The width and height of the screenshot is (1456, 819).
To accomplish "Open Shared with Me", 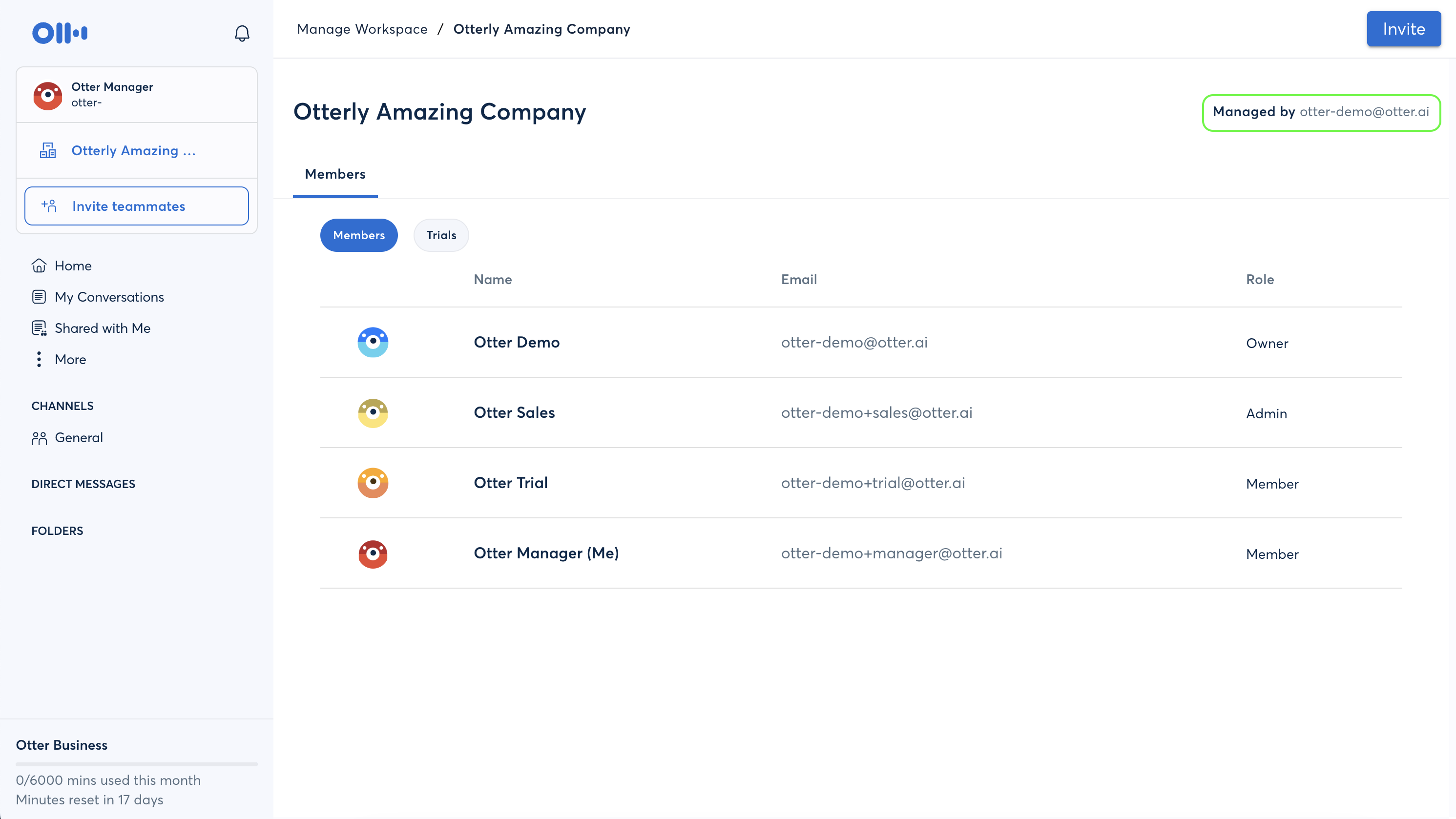I will pyautogui.click(x=103, y=328).
